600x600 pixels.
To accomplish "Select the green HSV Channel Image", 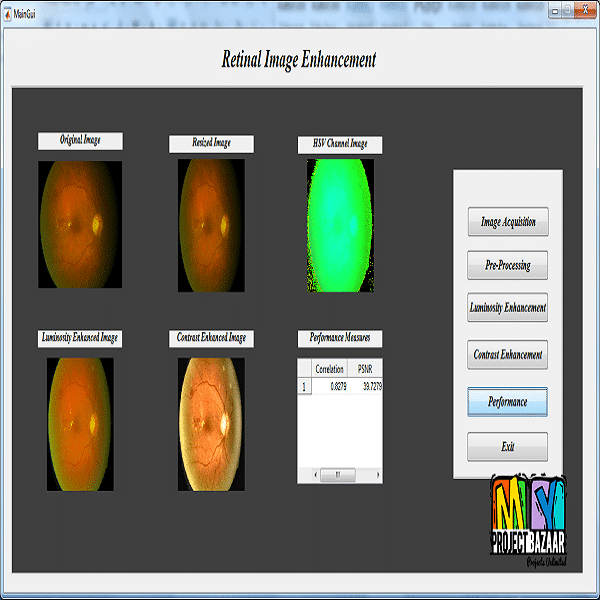I will pos(339,225).
